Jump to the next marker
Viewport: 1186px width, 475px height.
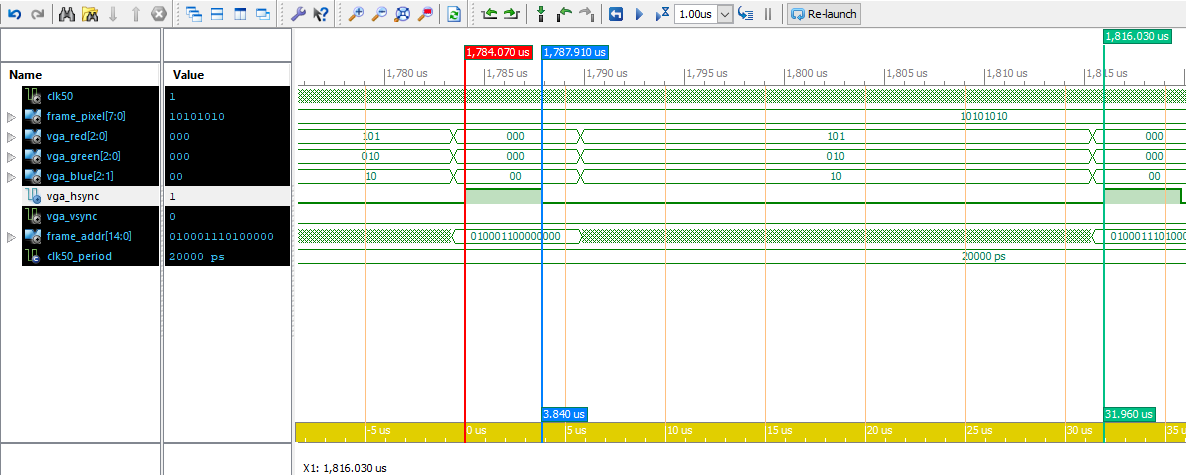pyautogui.click(x=586, y=14)
